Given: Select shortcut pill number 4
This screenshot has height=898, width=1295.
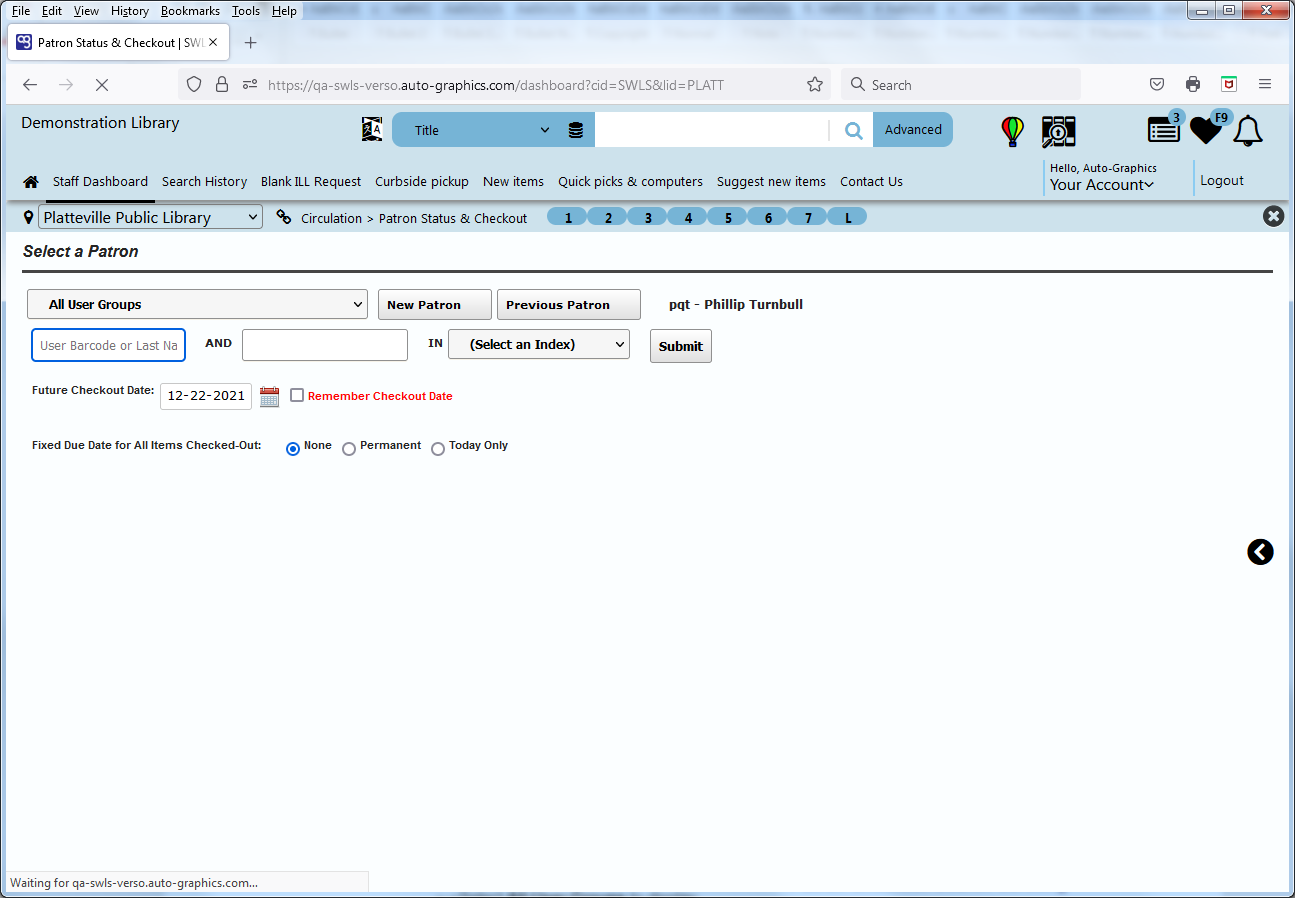Looking at the screenshot, I should pyautogui.click(x=688, y=217).
